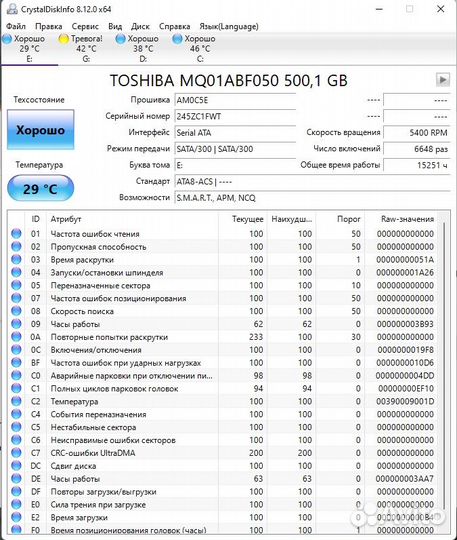Image resolution: width=457 pixels, height=540 pixels.
Task: Click the Текущее column header
Action: coord(243,219)
